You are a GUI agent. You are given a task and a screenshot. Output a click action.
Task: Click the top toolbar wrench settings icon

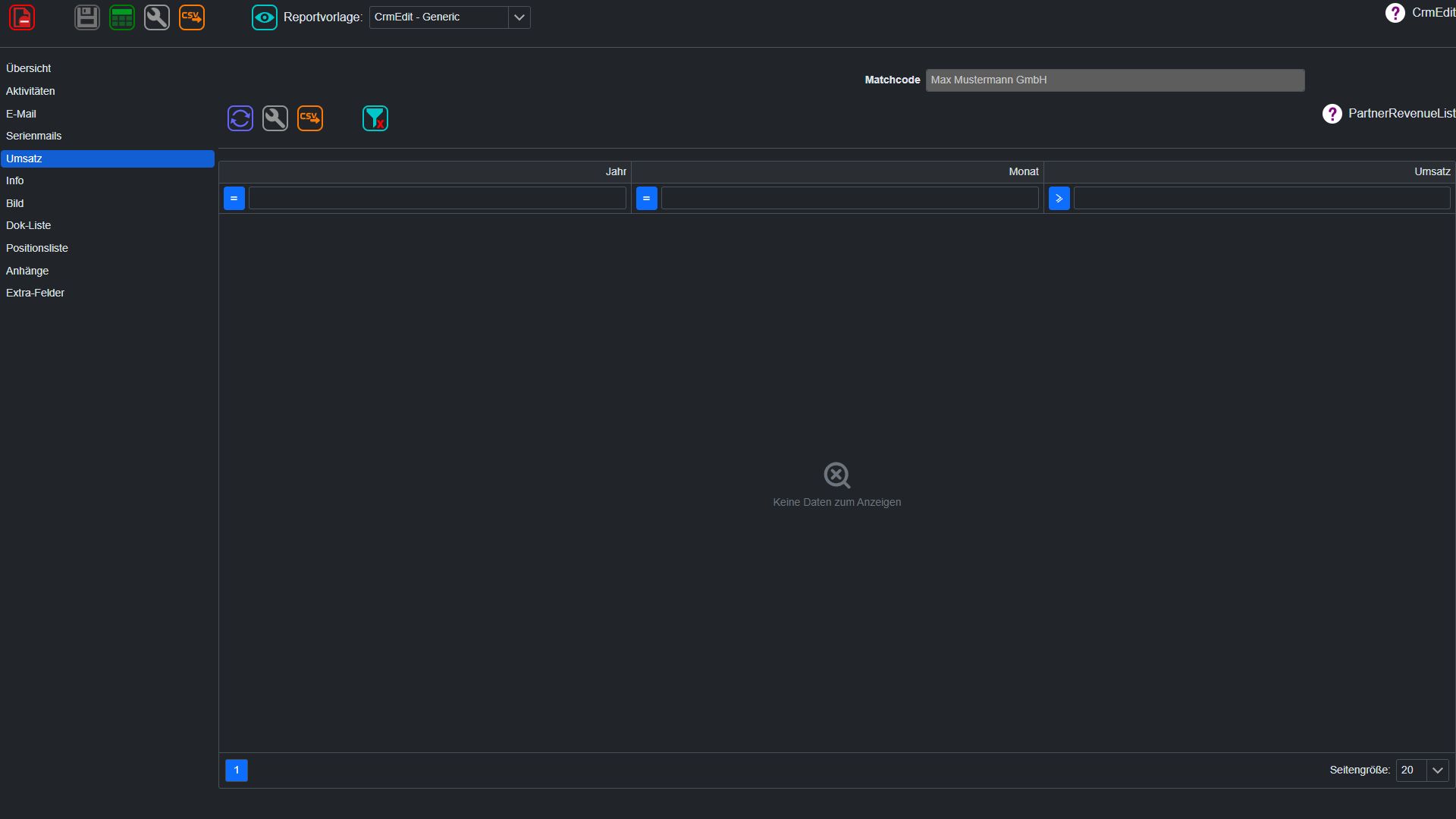(x=157, y=17)
